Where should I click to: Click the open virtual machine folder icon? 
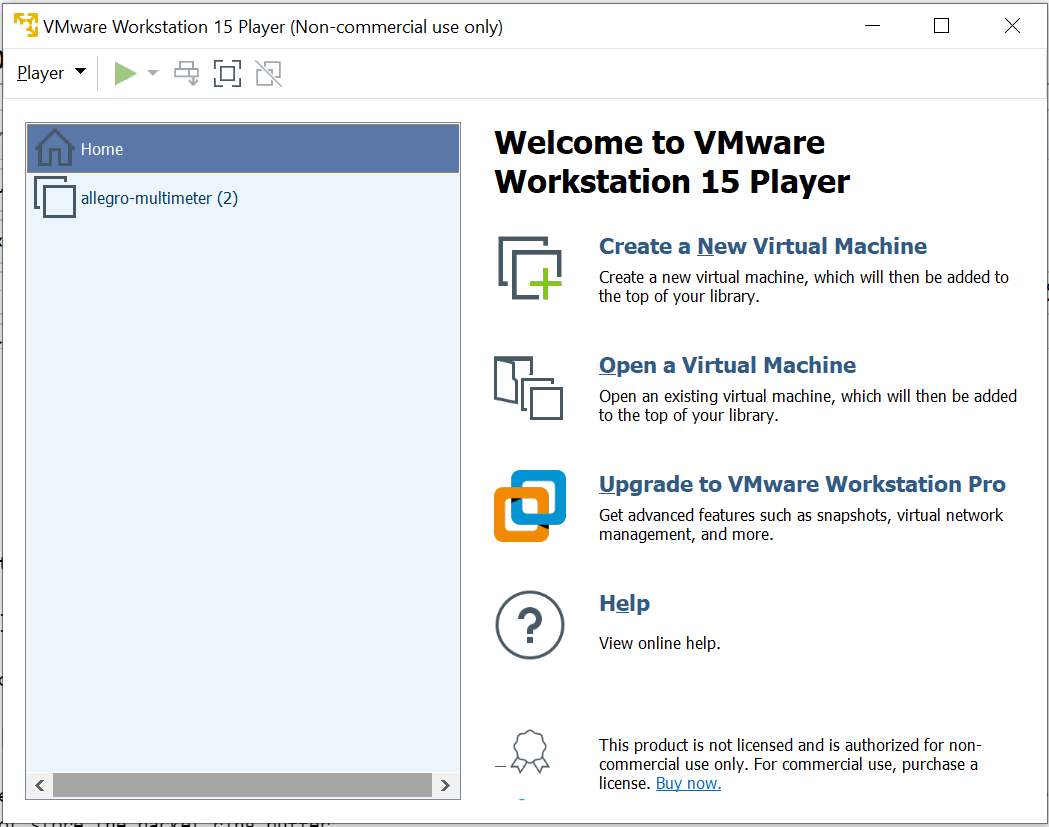point(529,388)
